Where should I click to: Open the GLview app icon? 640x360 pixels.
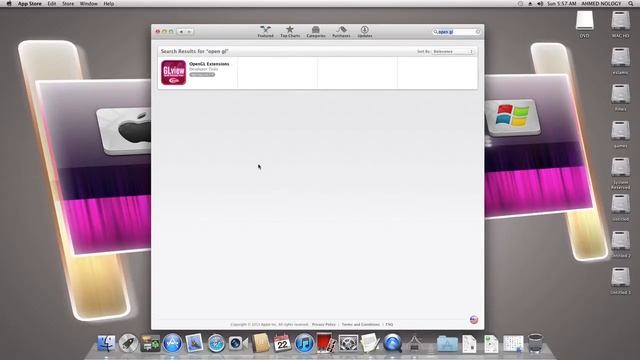pyautogui.click(x=173, y=73)
